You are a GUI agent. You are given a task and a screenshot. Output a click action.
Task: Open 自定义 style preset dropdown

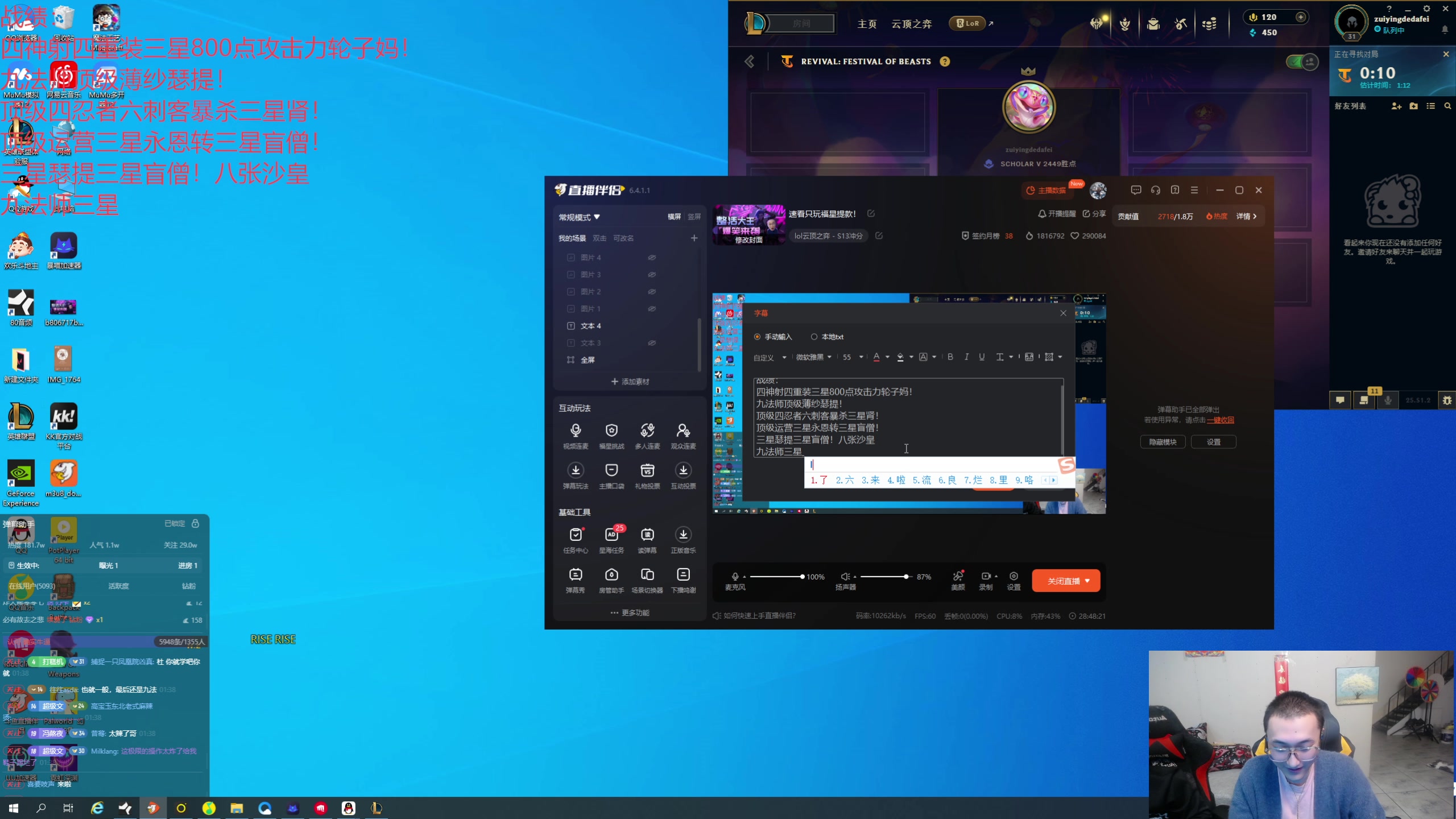tap(770, 357)
